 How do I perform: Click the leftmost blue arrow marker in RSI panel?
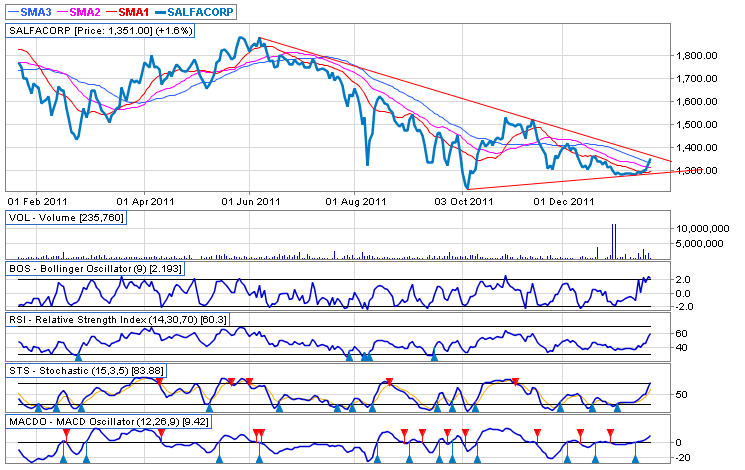[78, 357]
